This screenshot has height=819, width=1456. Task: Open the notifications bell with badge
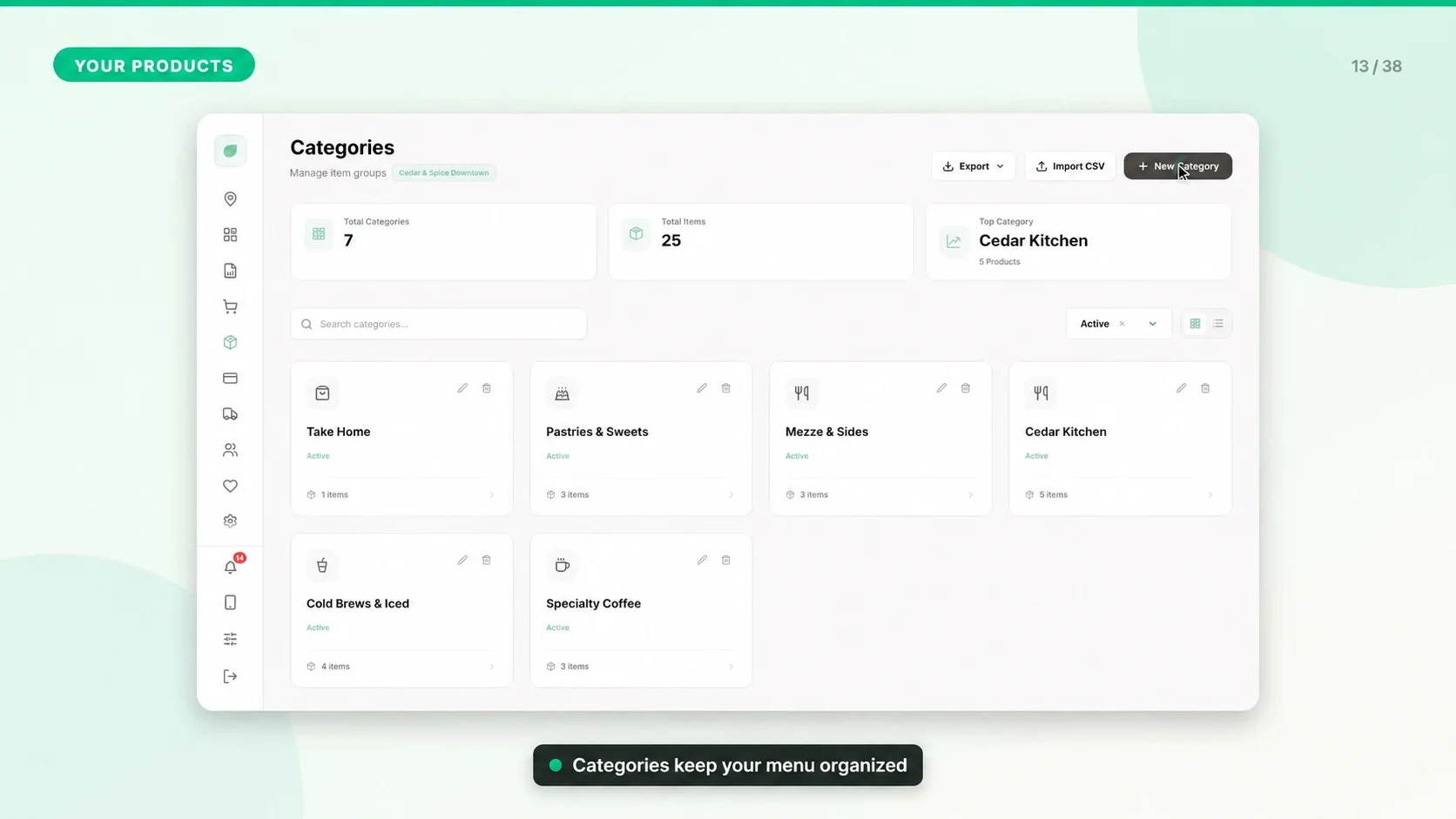tap(232, 566)
